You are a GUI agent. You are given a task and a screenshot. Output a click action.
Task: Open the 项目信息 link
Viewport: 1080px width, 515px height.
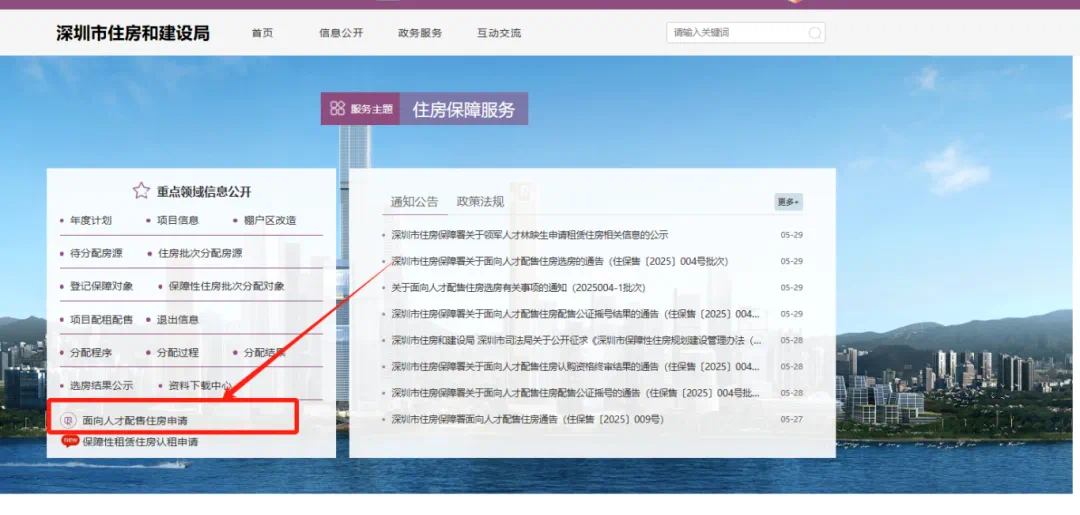(x=178, y=220)
